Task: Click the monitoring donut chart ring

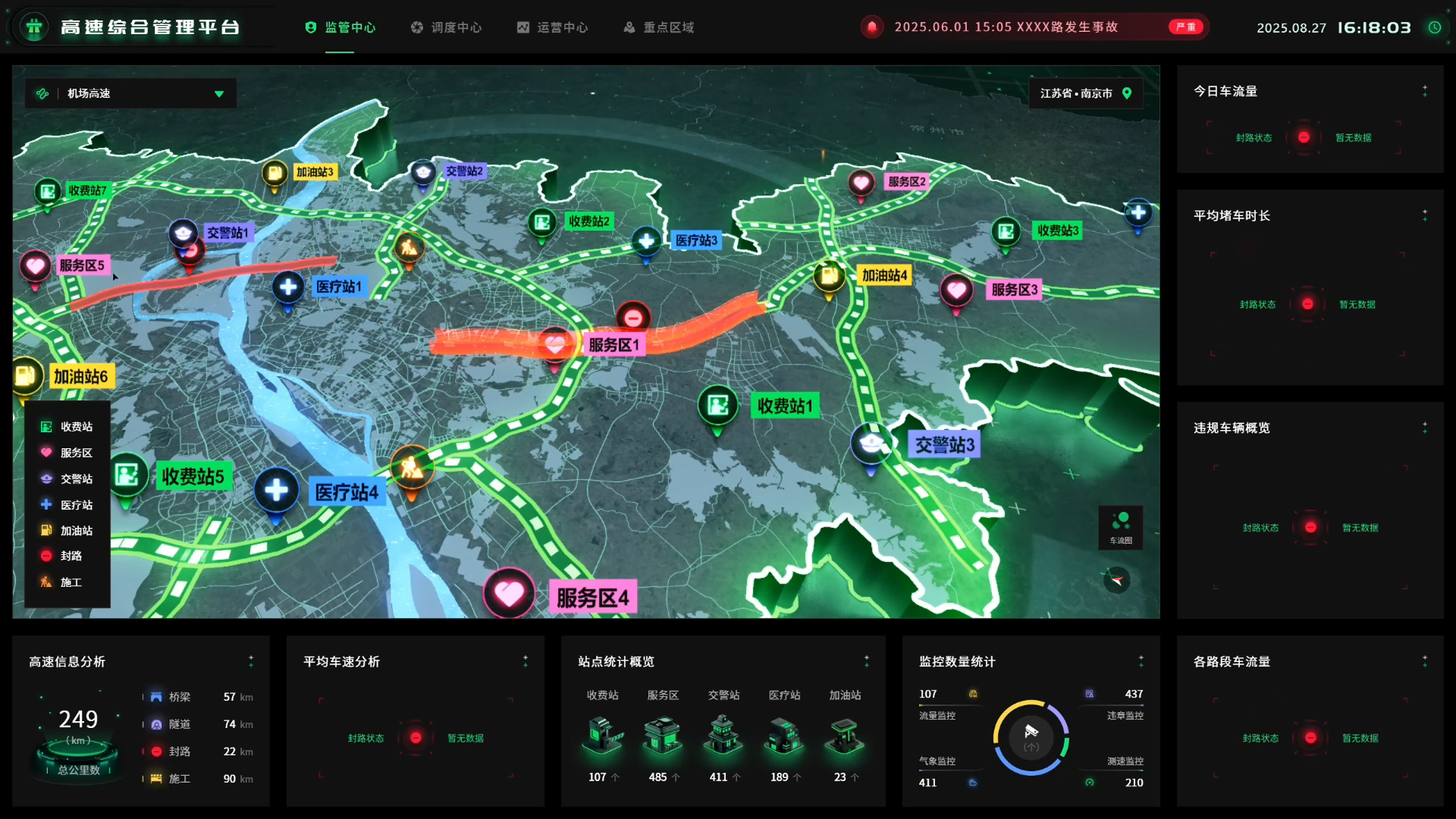Action: 1031,737
